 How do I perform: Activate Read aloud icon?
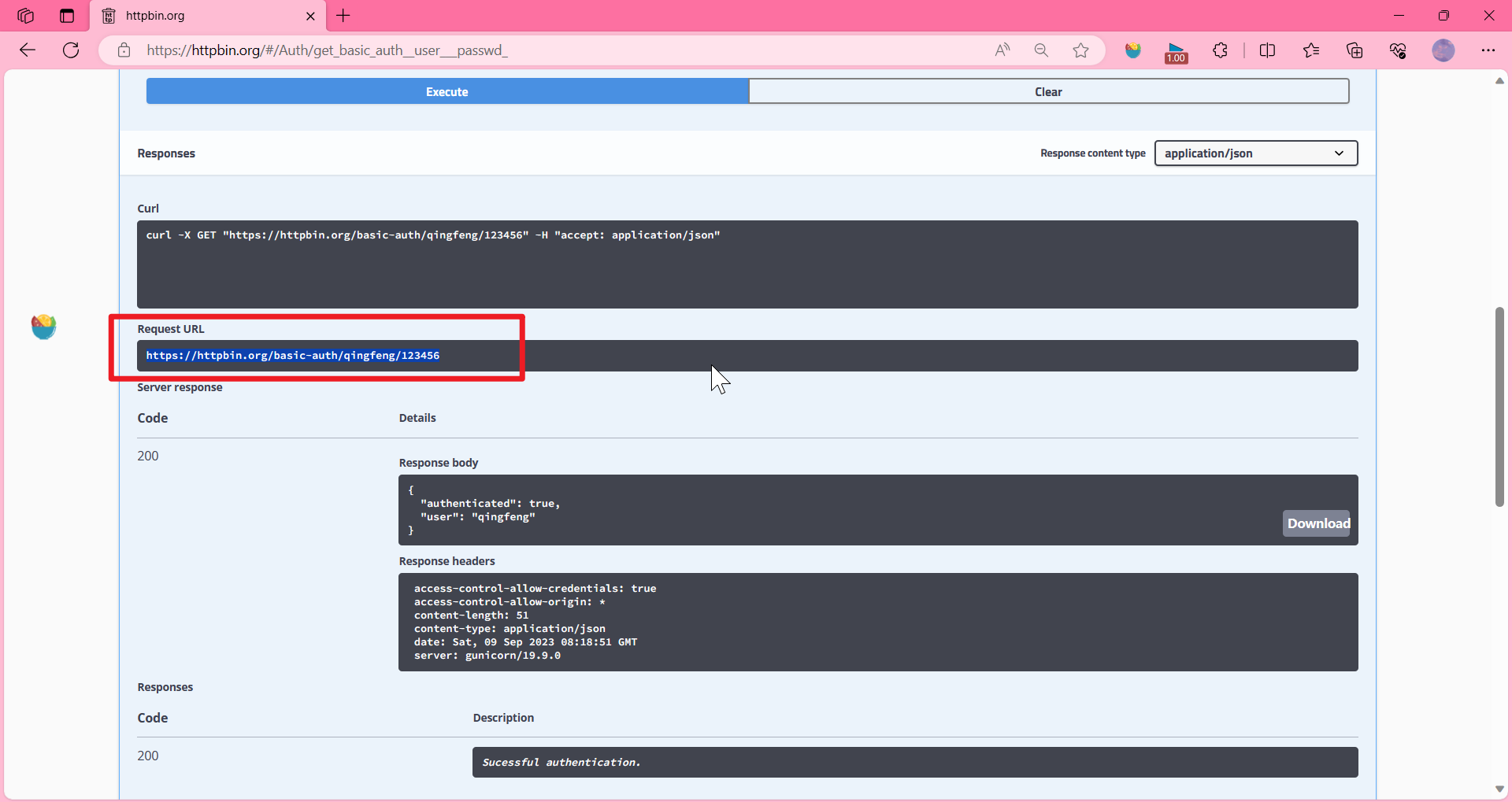coord(1002,50)
